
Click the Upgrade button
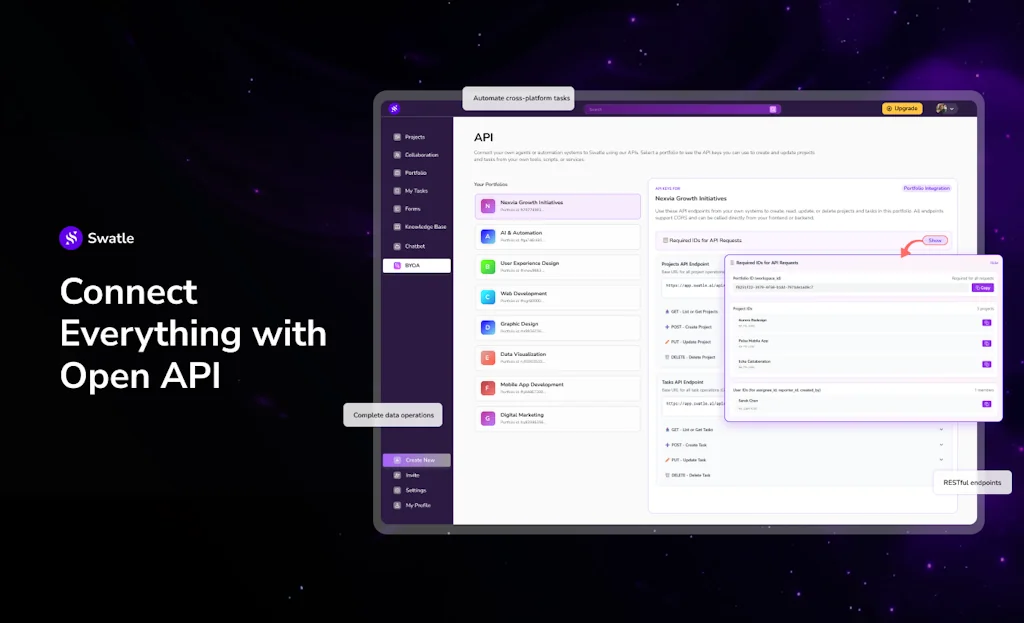(902, 109)
